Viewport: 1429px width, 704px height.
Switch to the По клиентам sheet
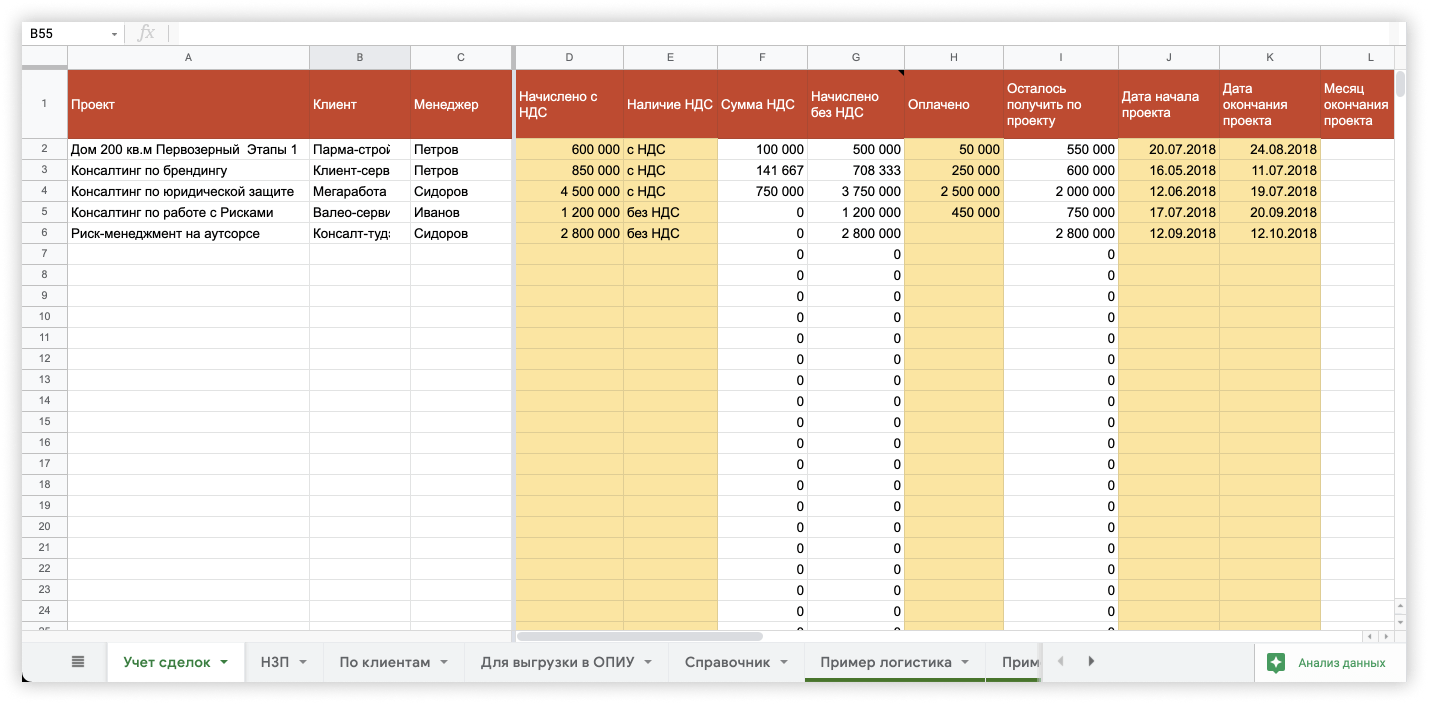pyautogui.click(x=384, y=662)
